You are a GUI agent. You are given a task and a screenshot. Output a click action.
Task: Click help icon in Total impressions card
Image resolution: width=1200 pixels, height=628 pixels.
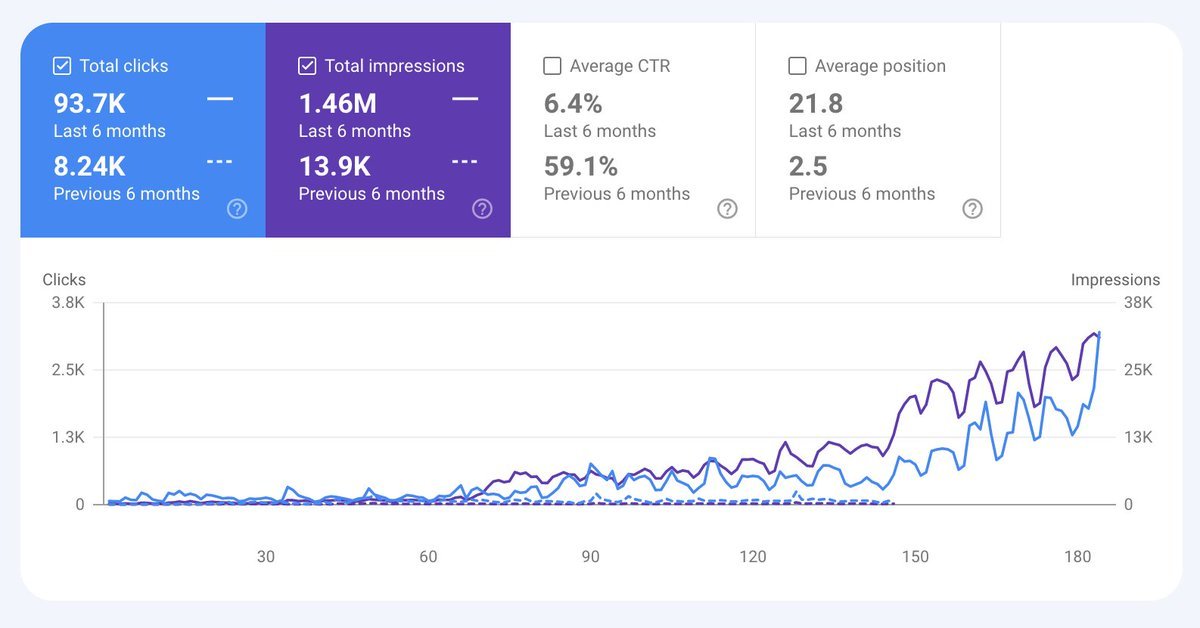[482, 209]
